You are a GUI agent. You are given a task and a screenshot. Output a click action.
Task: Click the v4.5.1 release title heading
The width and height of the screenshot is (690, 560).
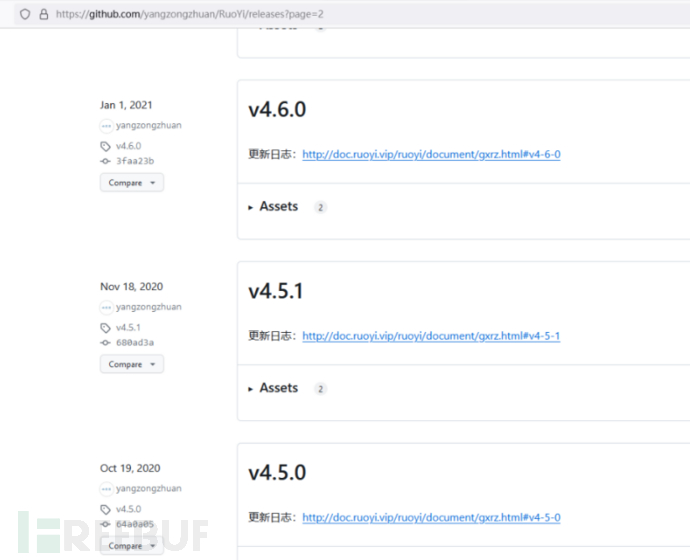click(276, 291)
